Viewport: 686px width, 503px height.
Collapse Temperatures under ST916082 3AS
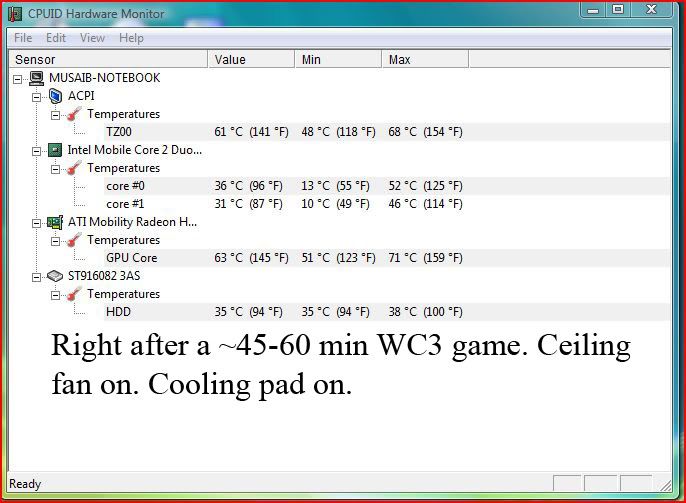click(x=56, y=295)
